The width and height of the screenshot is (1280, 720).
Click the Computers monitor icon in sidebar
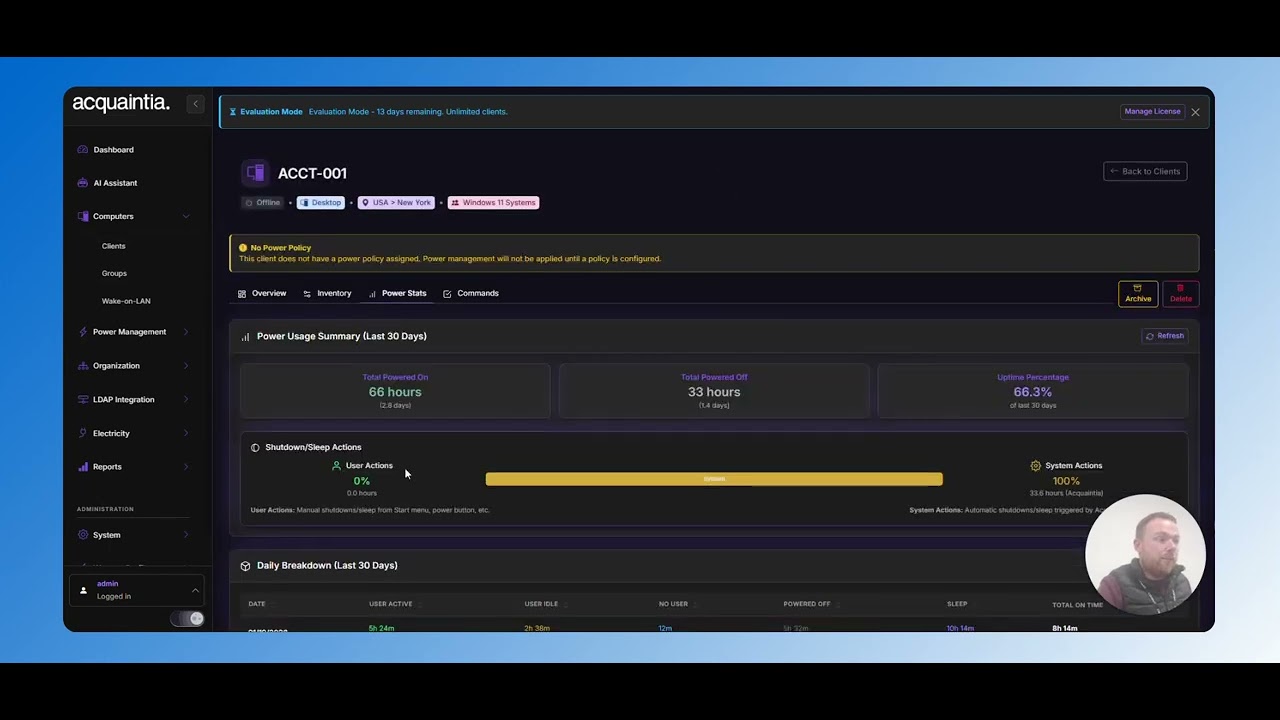(x=83, y=216)
